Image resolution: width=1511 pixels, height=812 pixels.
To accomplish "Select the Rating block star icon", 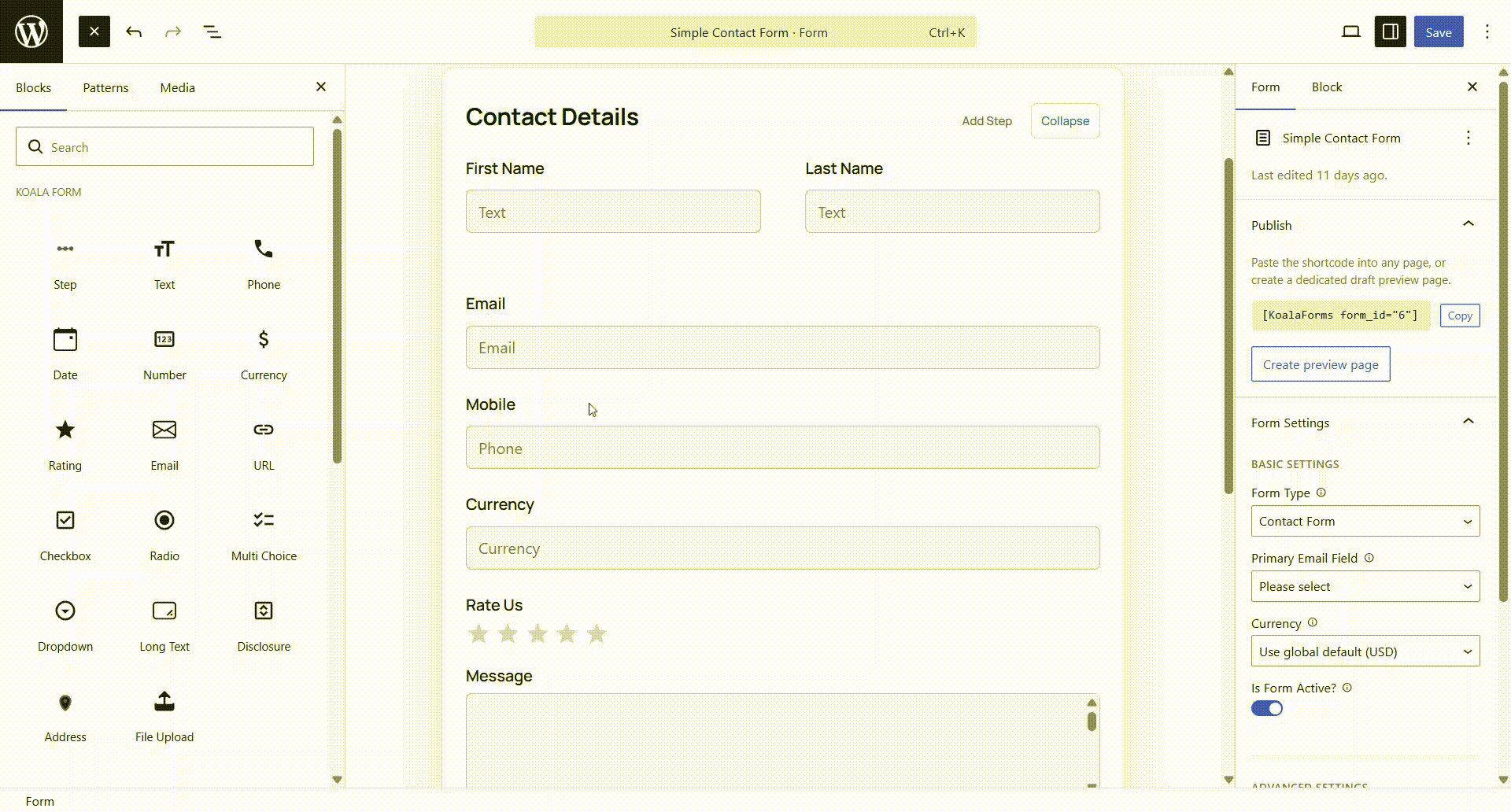I will (65, 430).
